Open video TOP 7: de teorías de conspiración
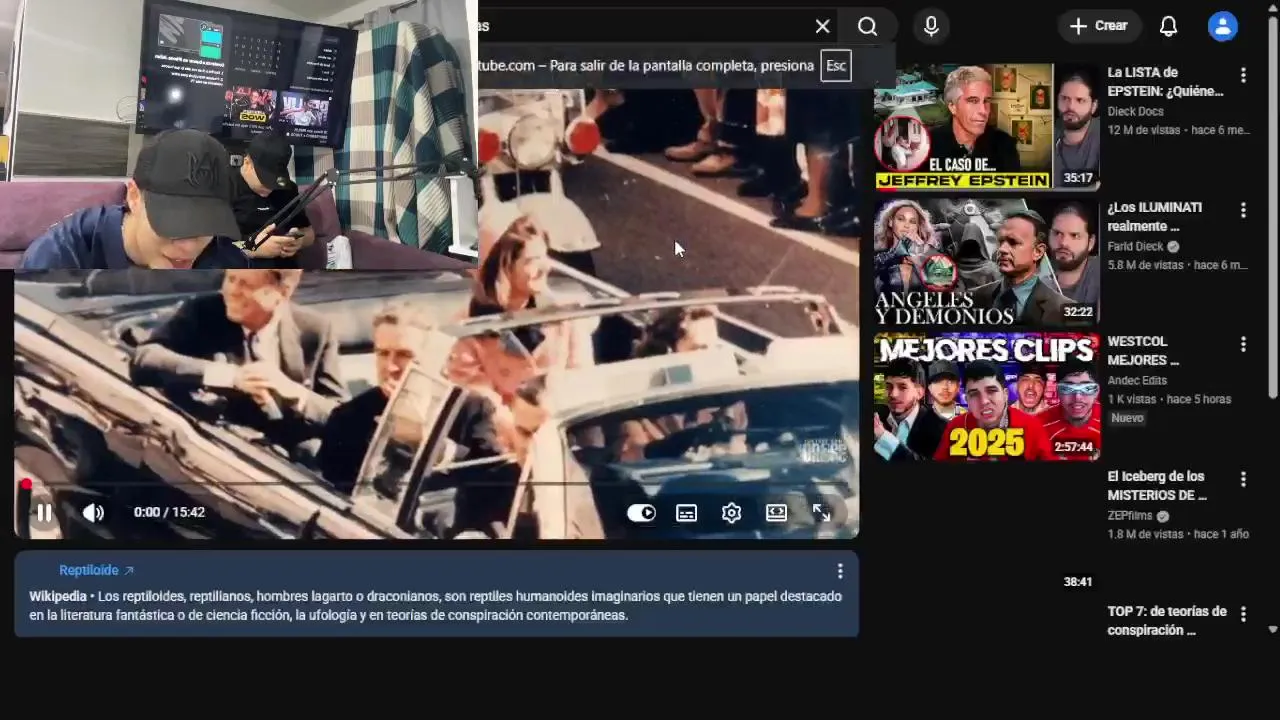 click(1167, 621)
